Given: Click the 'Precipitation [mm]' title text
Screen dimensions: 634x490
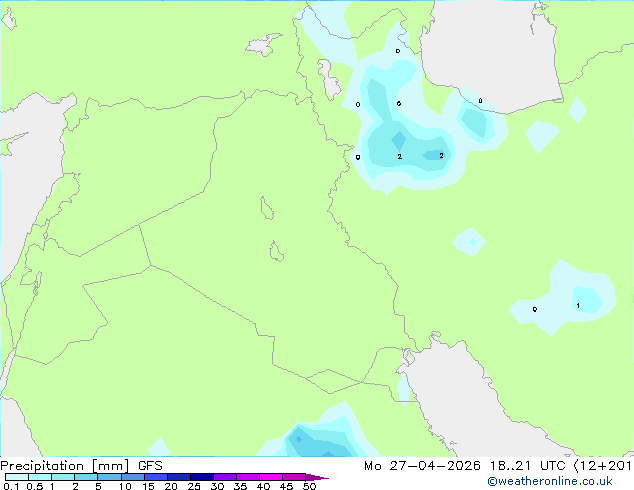Looking at the screenshot, I should click(64, 466).
